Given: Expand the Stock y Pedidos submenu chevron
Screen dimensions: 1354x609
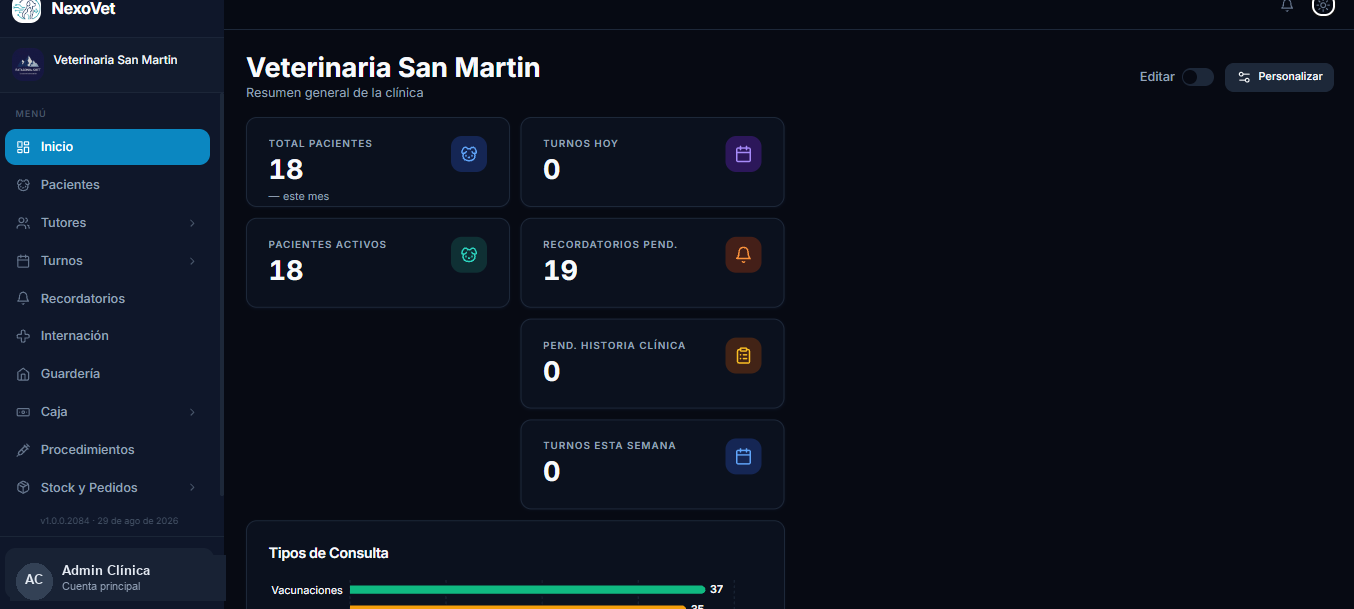Looking at the screenshot, I should [x=192, y=488].
